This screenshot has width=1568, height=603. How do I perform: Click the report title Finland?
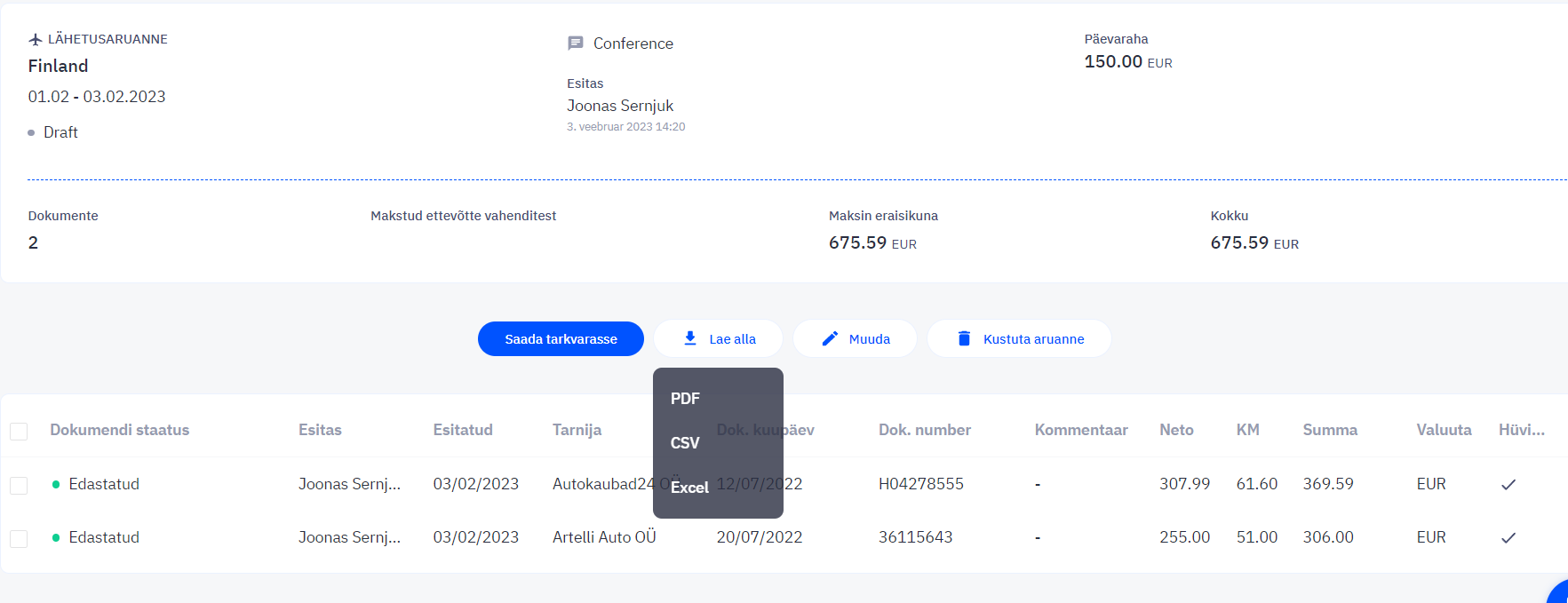[58, 66]
